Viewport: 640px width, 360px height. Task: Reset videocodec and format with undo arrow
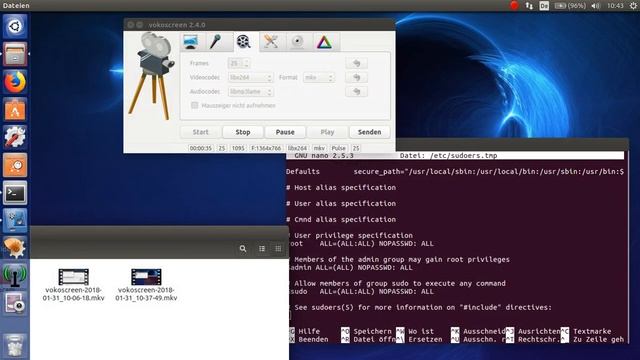(x=356, y=78)
